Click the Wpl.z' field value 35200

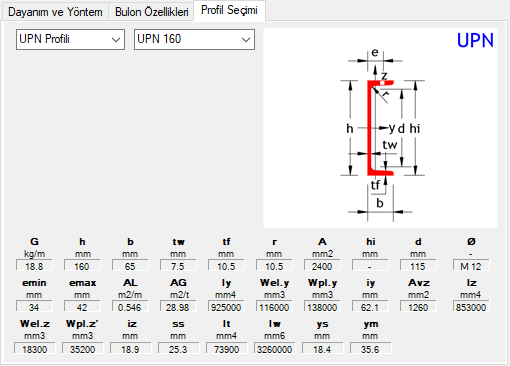(82, 349)
